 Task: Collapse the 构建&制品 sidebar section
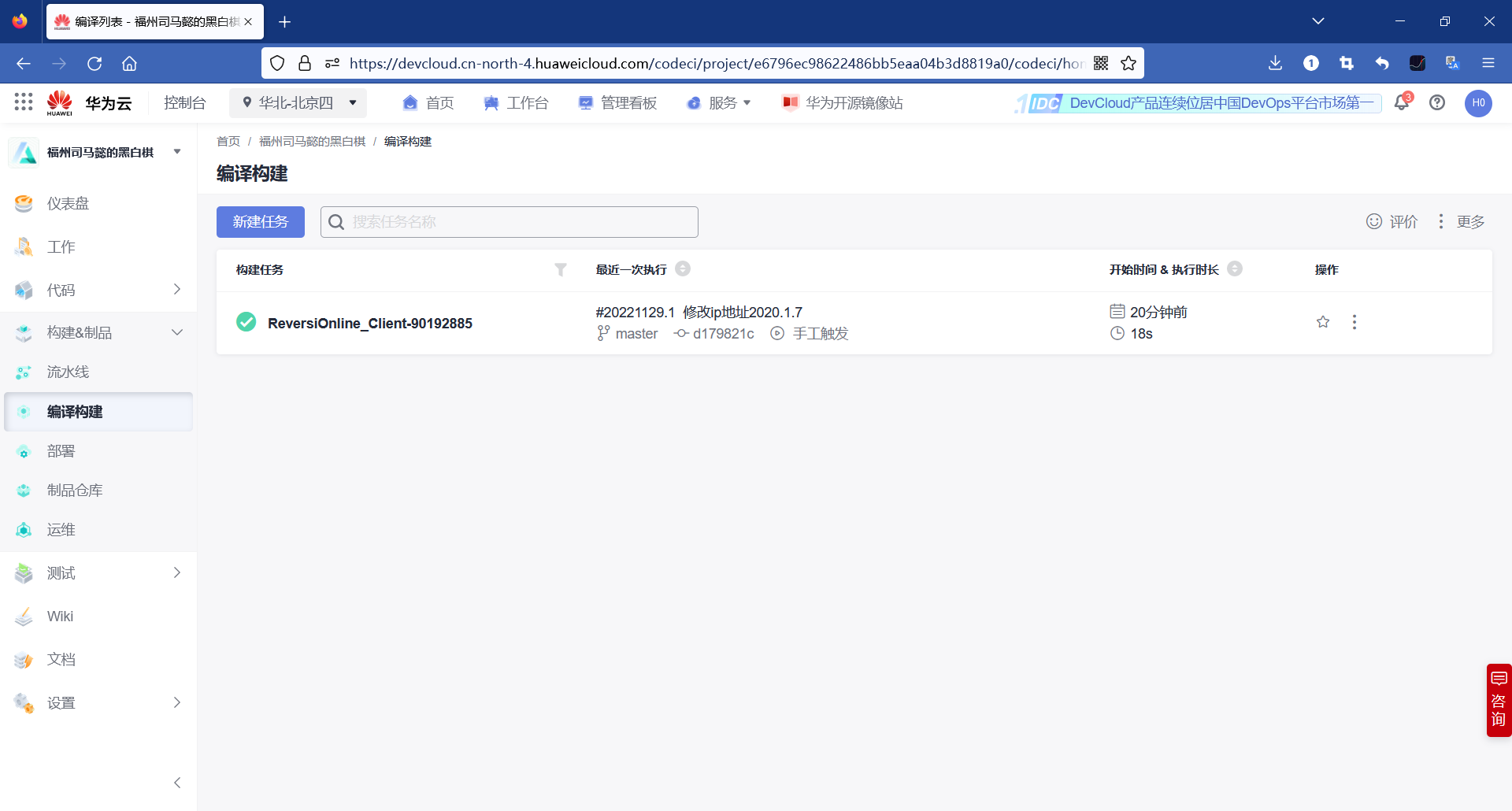point(177,332)
